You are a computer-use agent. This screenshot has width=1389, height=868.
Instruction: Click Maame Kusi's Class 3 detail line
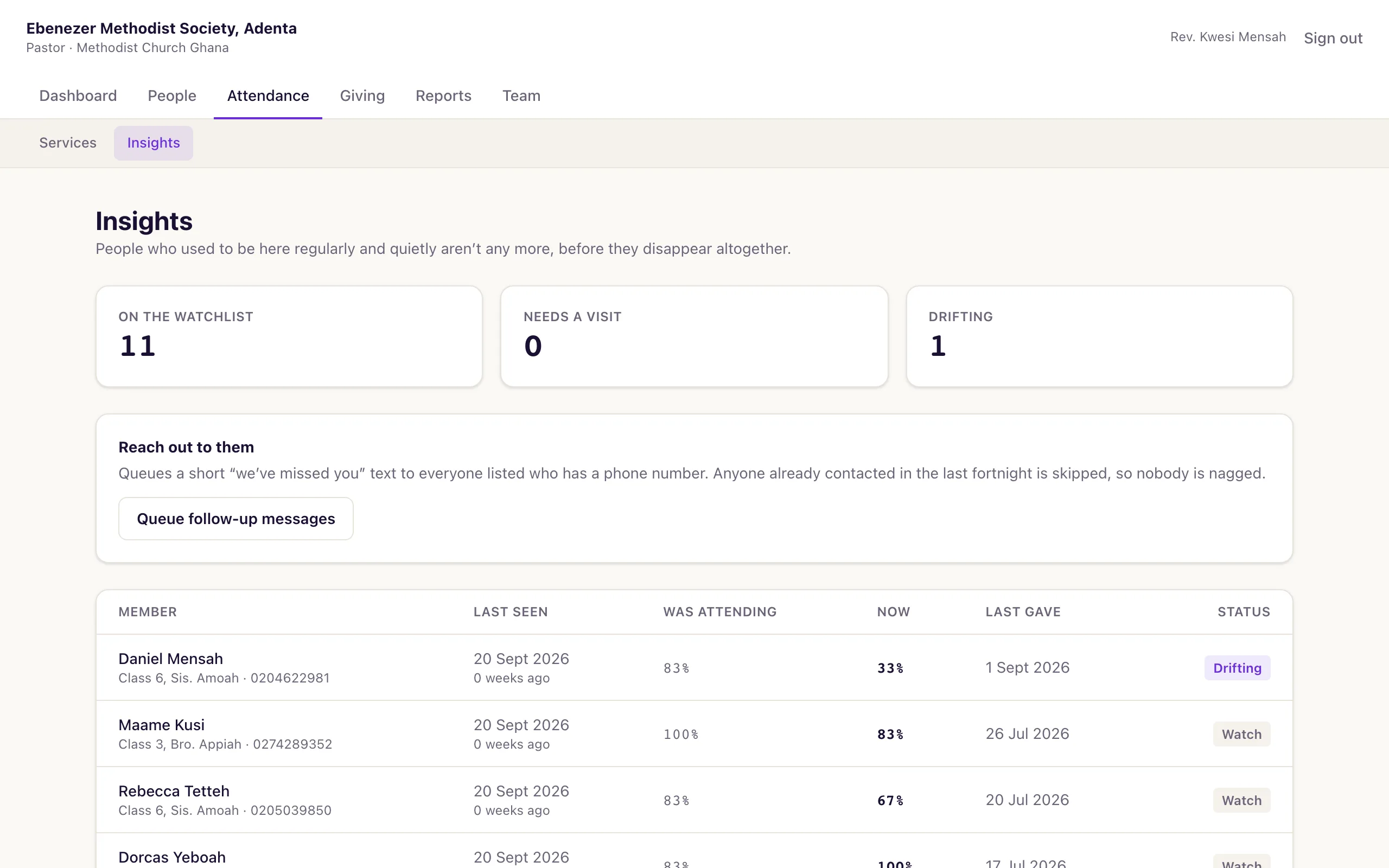pos(225,744)
